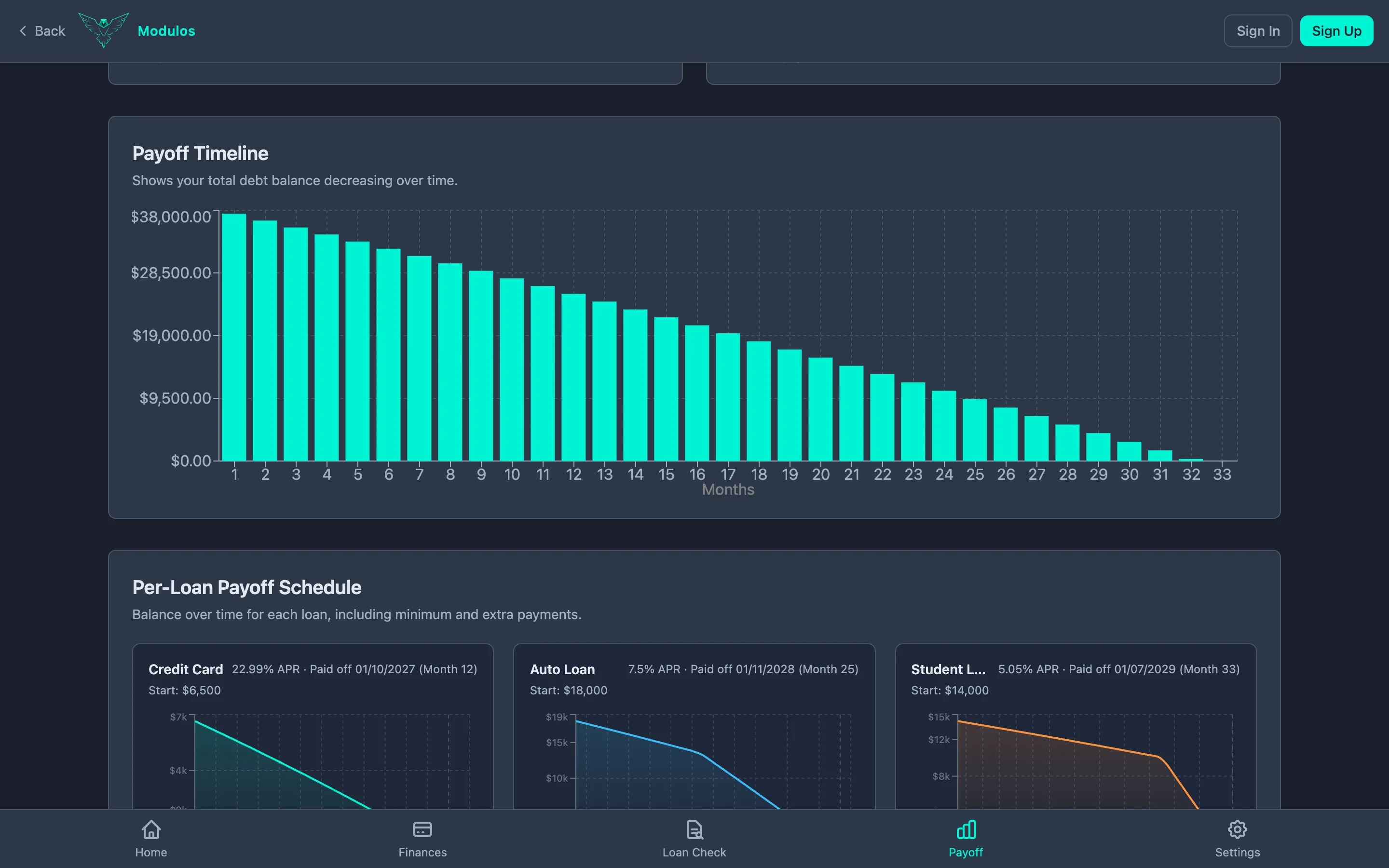Go back using the Back label
The height and width of the screenshot is (868, 1389).
tap(50, 31)
